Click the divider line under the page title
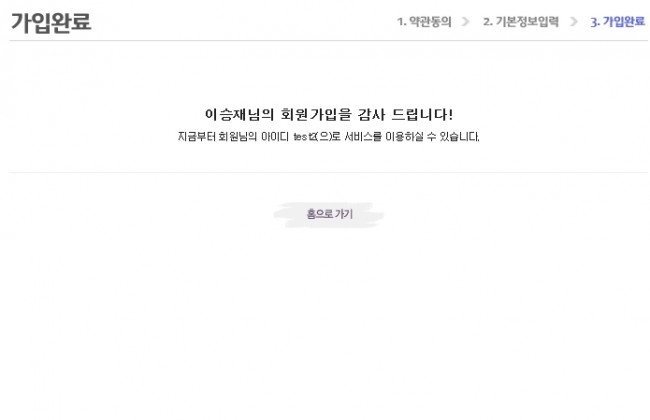Screen dimensions: 650x420 click(x=328, y=41)
